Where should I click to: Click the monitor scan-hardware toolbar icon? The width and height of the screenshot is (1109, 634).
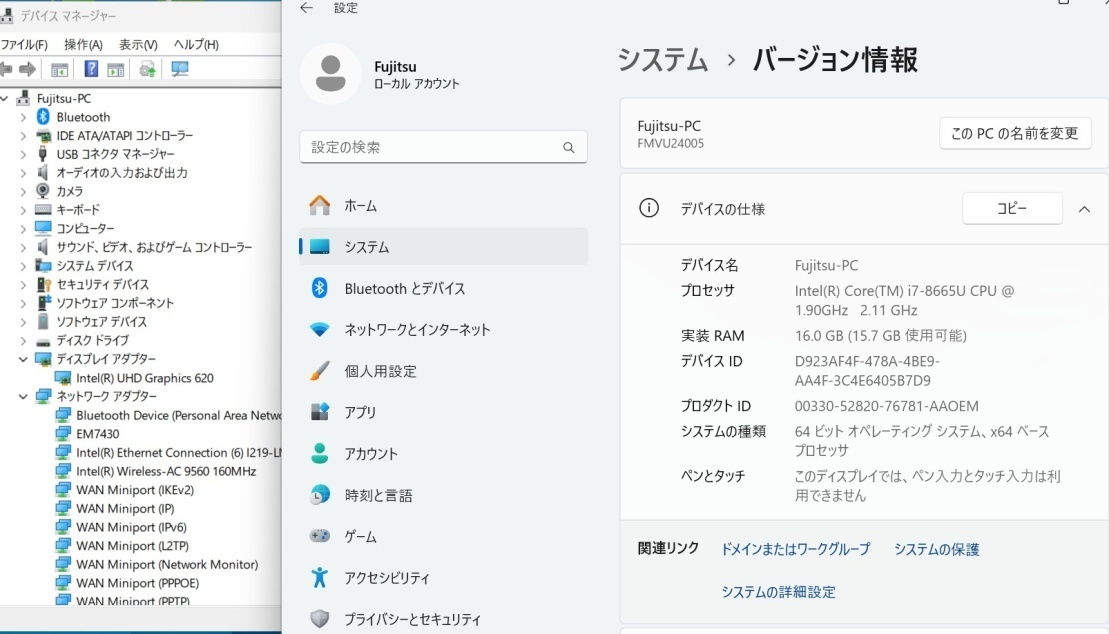tap(180, 69)
